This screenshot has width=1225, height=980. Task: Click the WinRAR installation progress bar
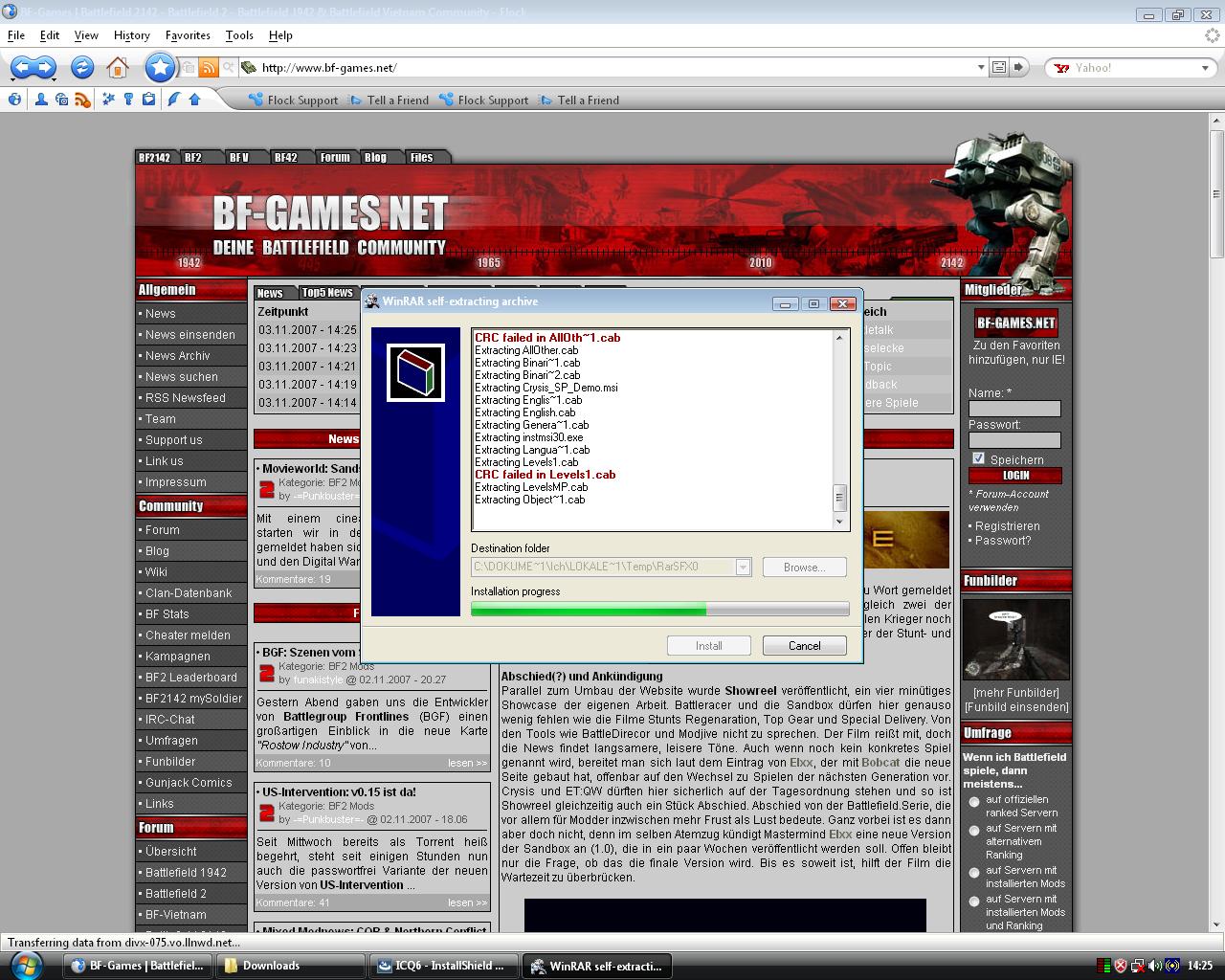pos(659,610)
